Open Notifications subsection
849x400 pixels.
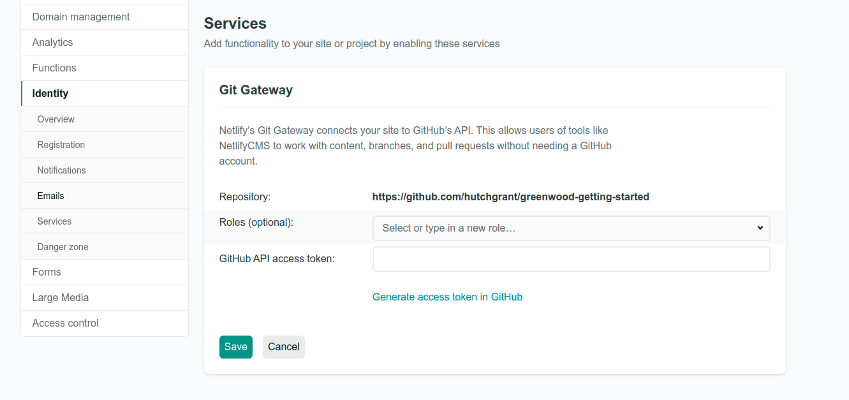pos(105,170)
